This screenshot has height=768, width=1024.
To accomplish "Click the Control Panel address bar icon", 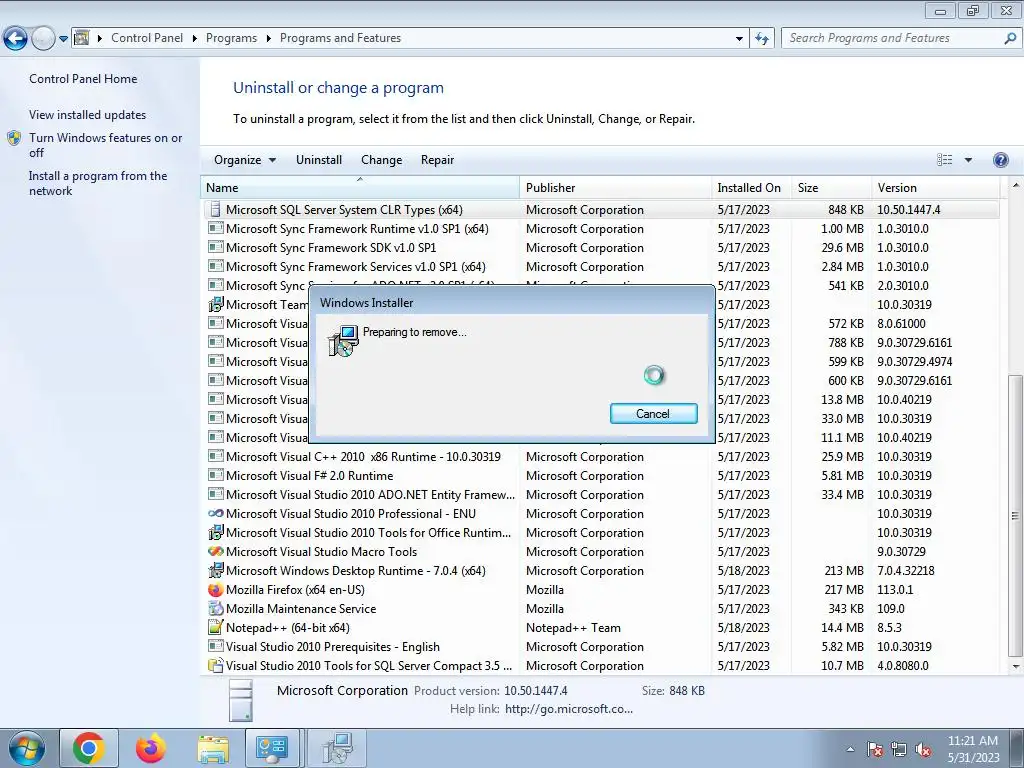I will point(82,38).
